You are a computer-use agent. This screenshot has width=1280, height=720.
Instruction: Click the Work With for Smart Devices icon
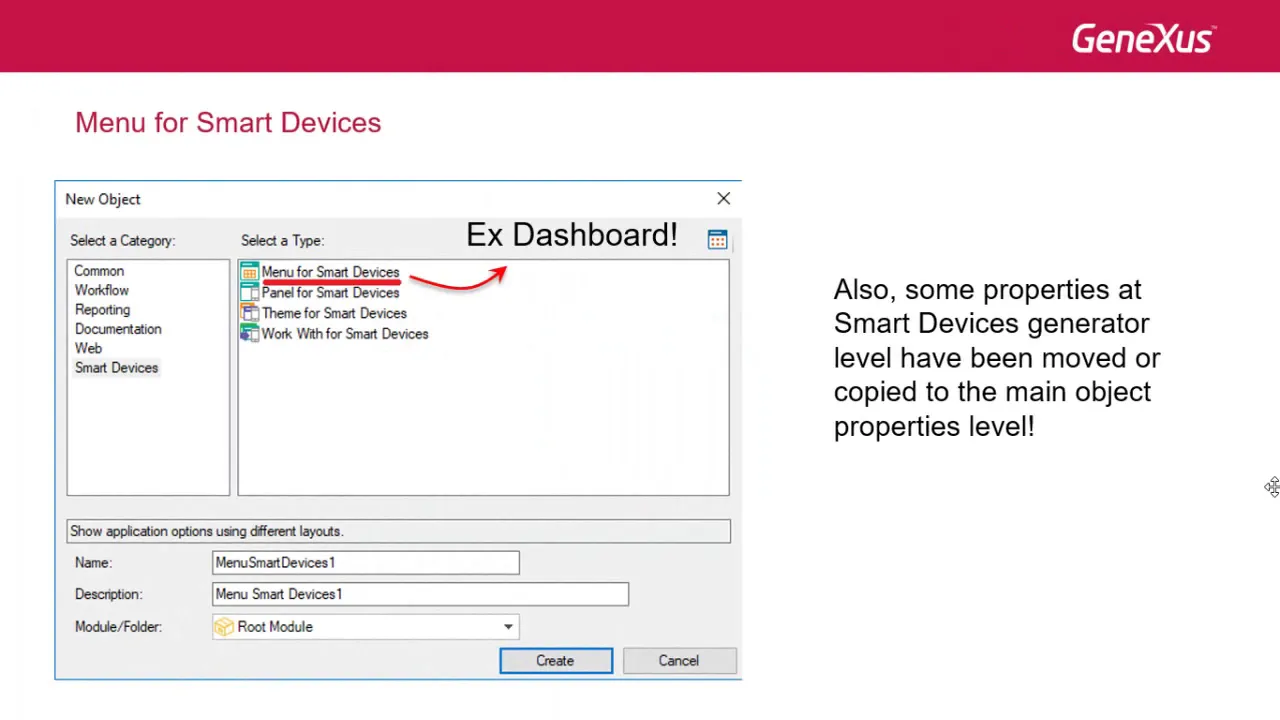click(x=249, y=334)
